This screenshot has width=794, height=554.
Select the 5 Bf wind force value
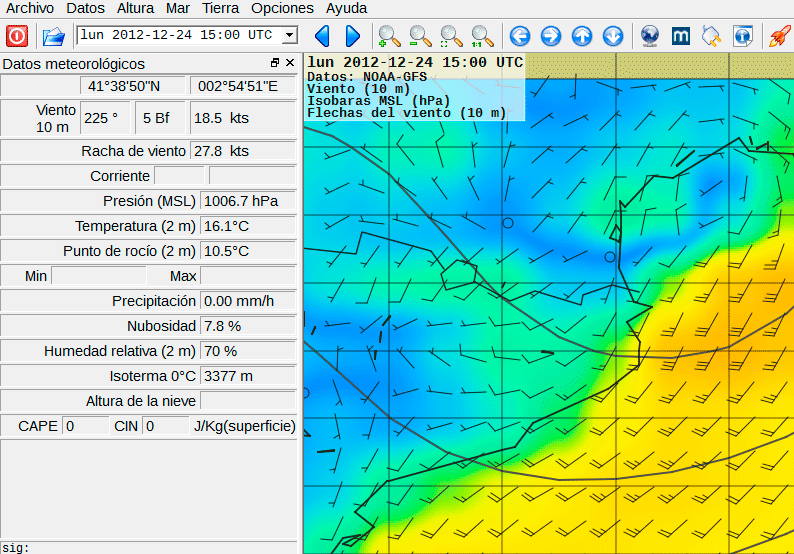point(160,118)
